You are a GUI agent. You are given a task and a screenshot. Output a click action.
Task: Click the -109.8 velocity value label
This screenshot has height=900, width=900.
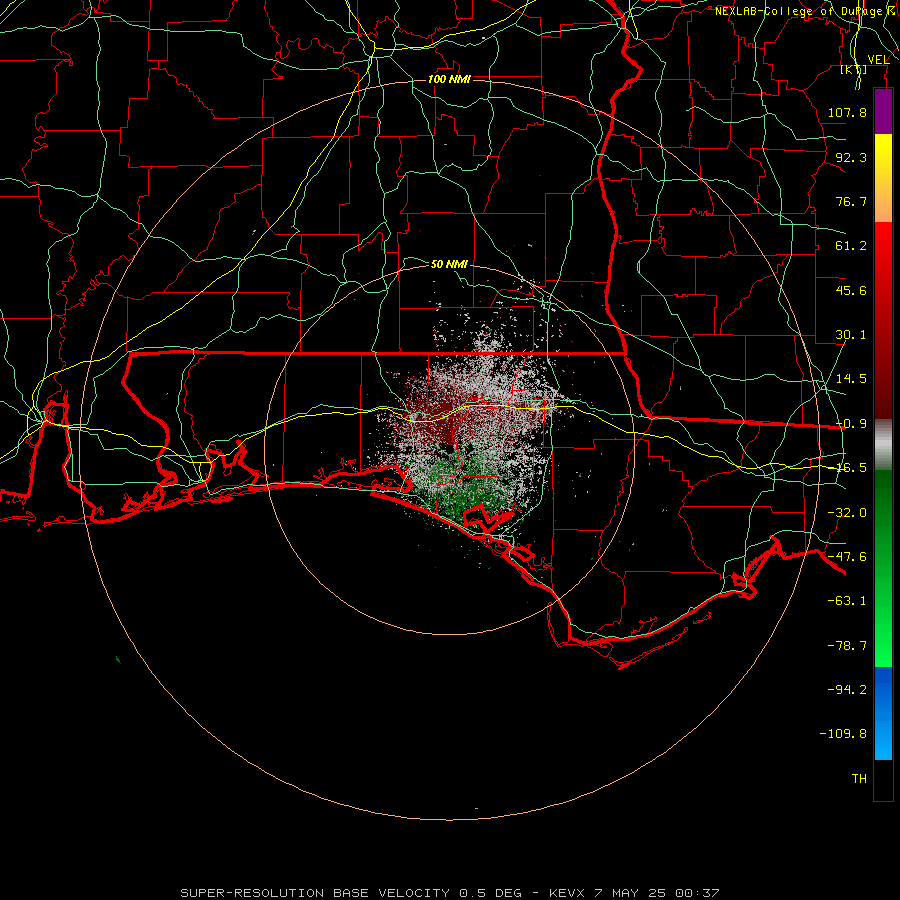coord(843,734)
